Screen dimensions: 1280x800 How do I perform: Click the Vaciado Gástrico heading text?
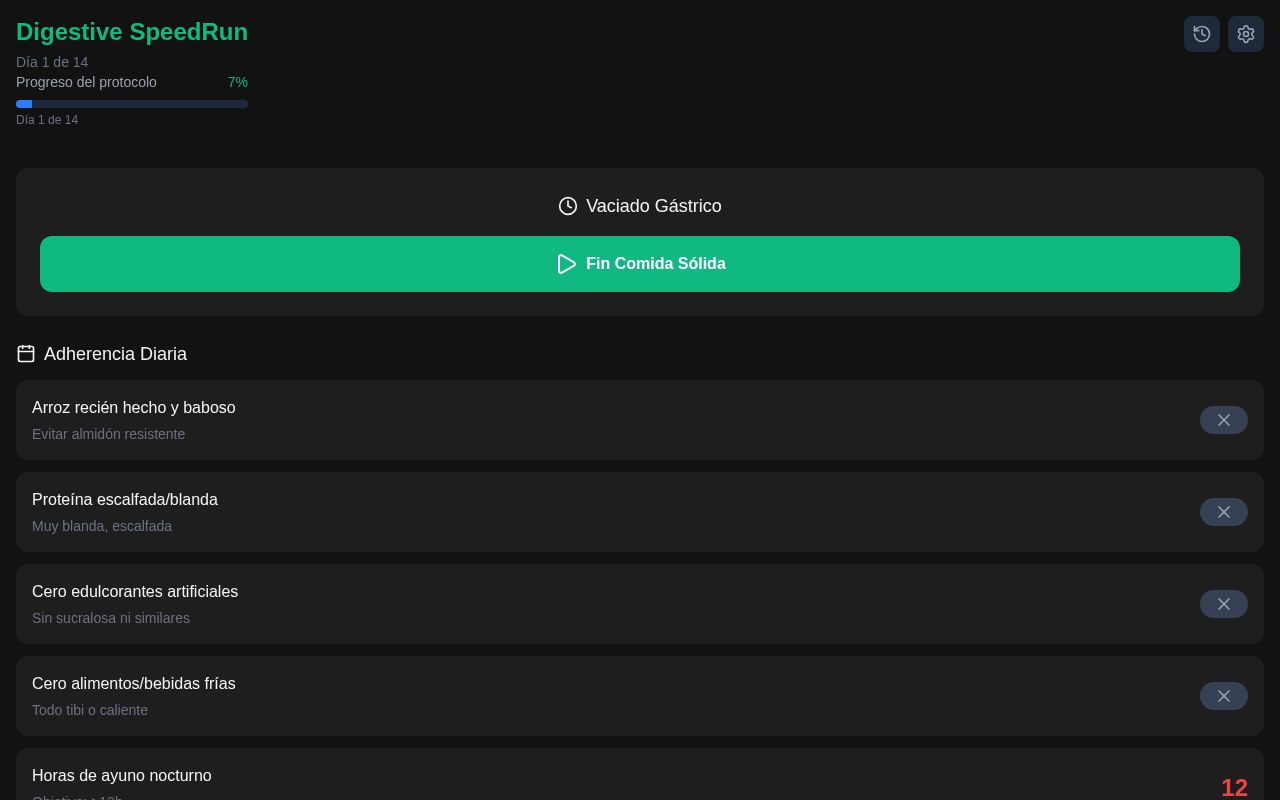point(654,206)
